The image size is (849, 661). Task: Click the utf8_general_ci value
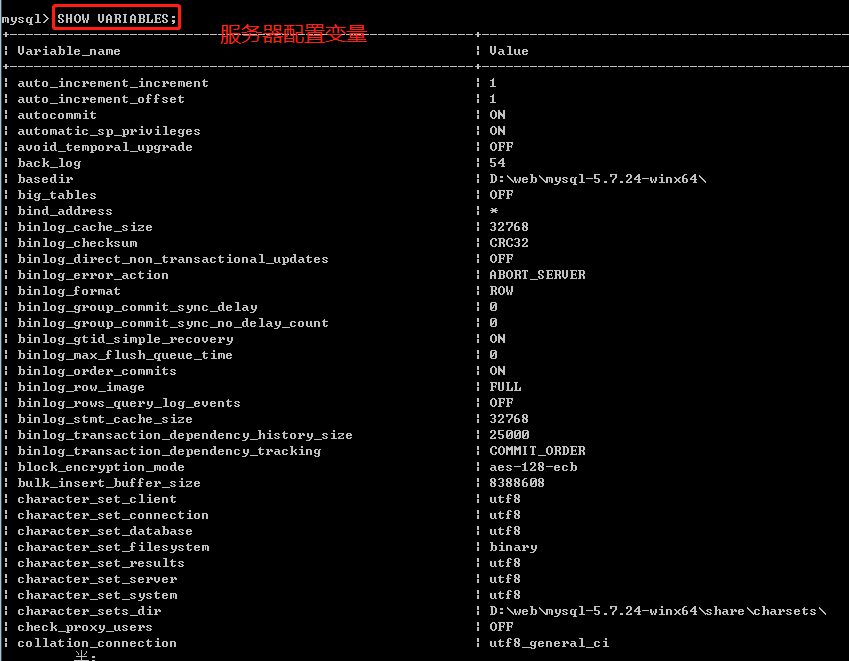549,643
